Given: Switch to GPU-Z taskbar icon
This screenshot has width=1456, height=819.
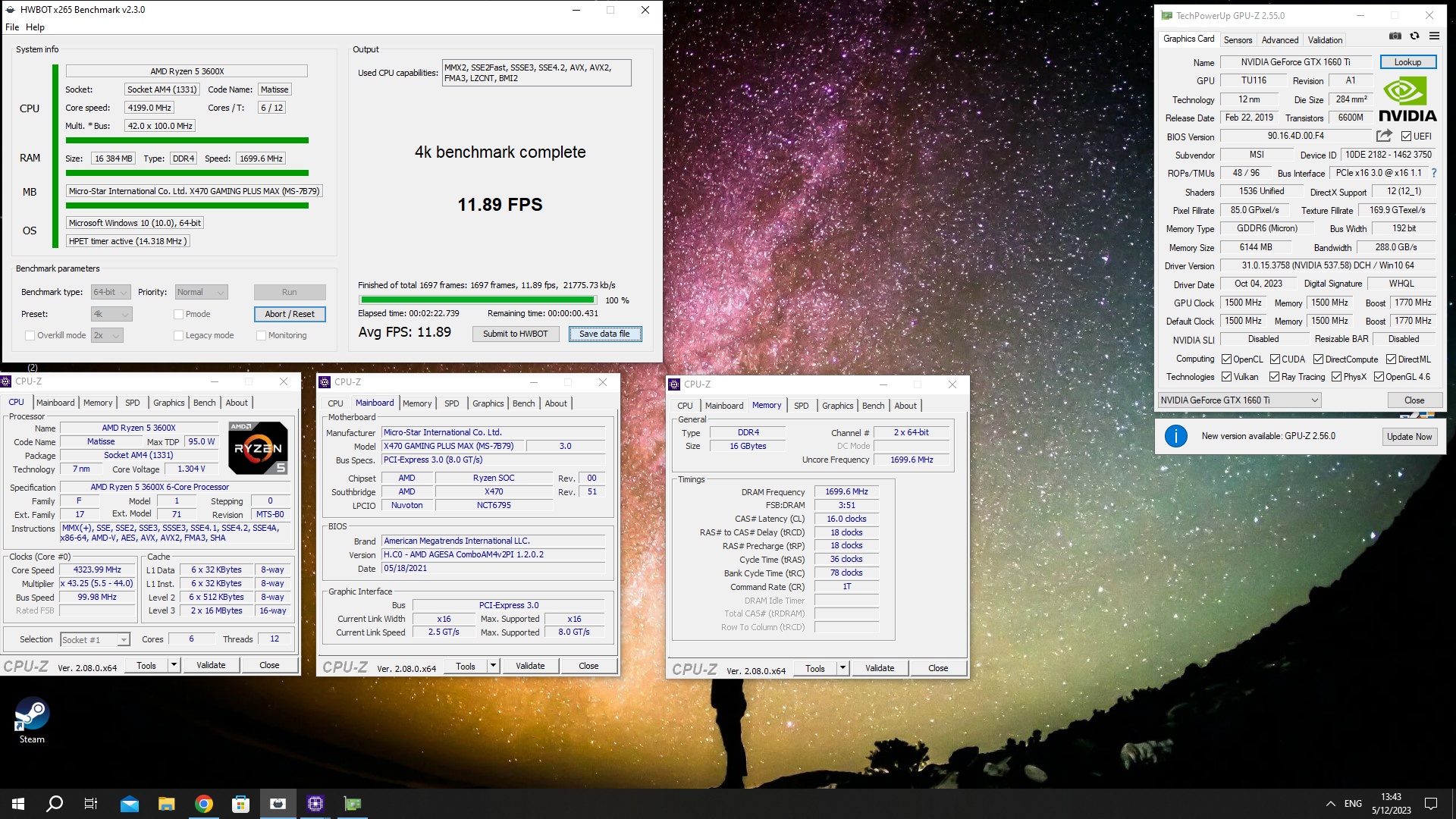Looking at the screenshot, I should [x=353, y=804].
